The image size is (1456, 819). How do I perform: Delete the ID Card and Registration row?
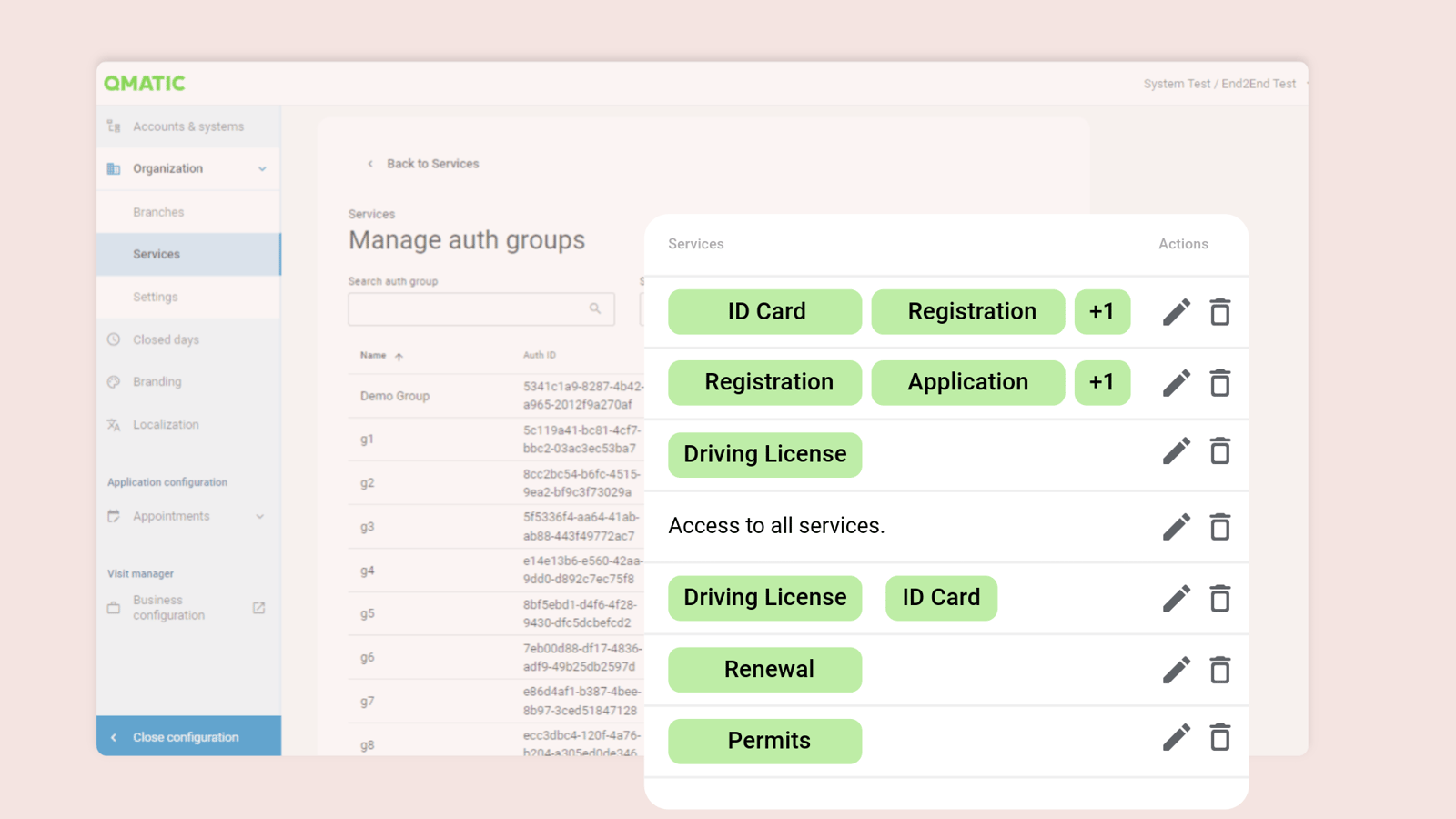(x=1219, y=312)
